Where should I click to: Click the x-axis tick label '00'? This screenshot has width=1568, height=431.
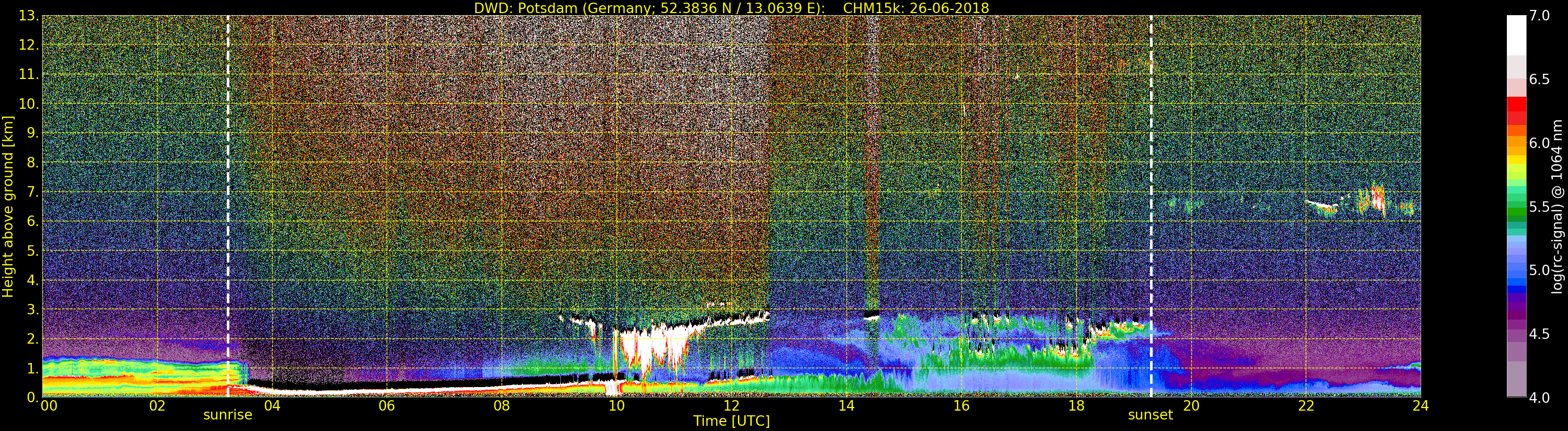pos(49,406)
